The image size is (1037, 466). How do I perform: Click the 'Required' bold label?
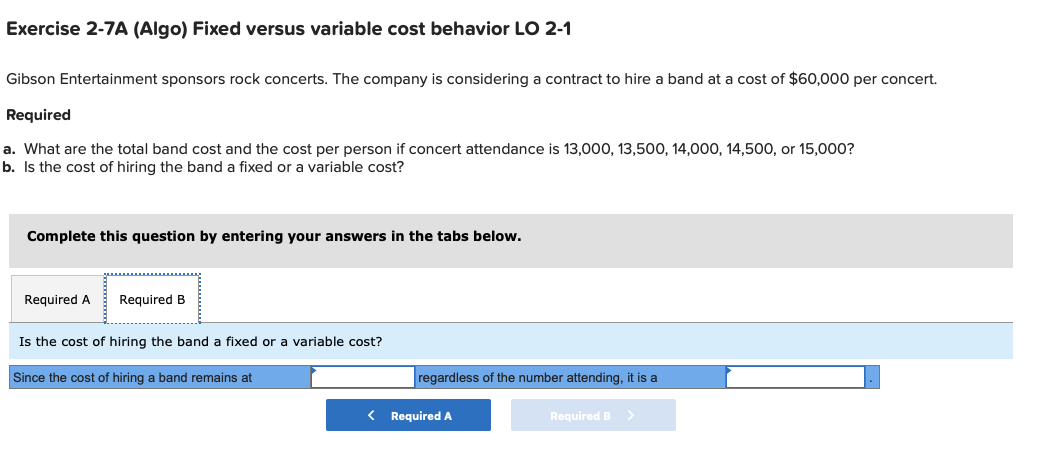click(x=38, y=115)
